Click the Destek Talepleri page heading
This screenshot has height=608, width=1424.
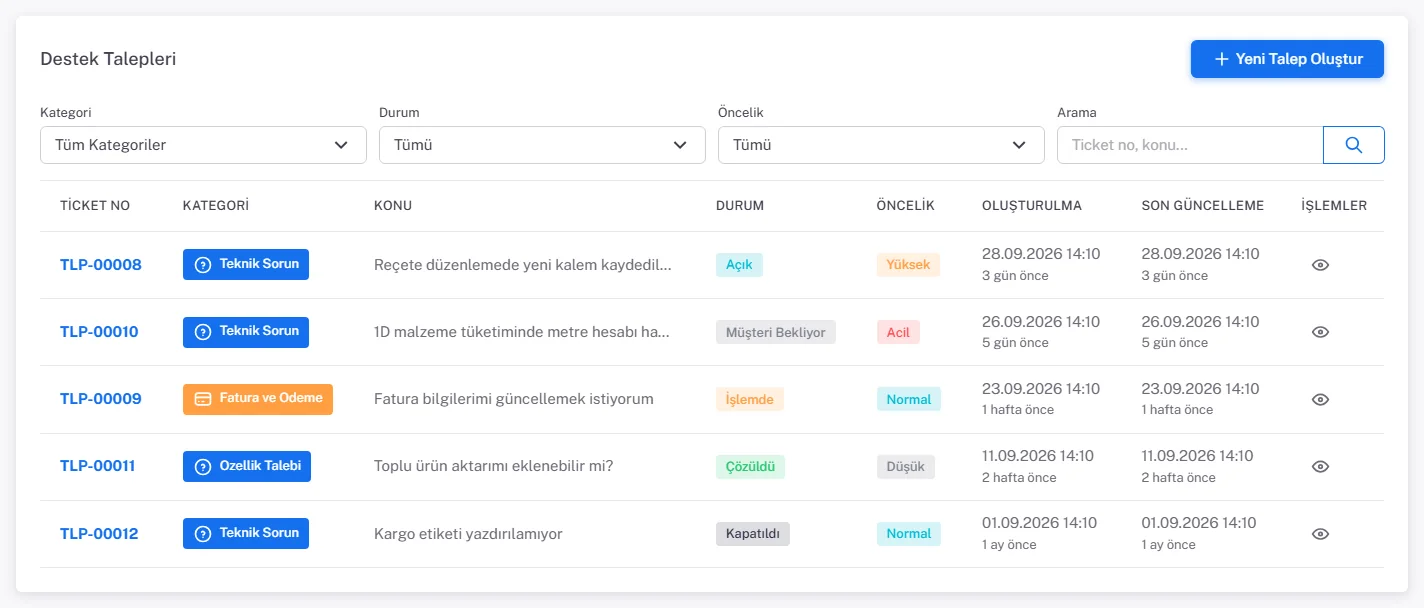[x=108, y=59]
